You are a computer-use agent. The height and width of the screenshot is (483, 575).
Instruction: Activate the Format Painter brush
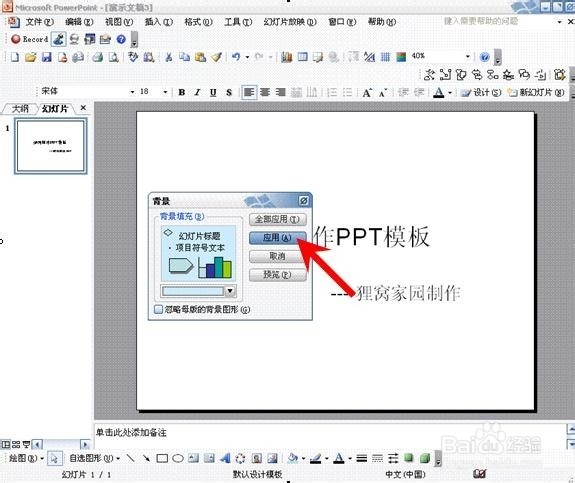(x=217, y=57)
